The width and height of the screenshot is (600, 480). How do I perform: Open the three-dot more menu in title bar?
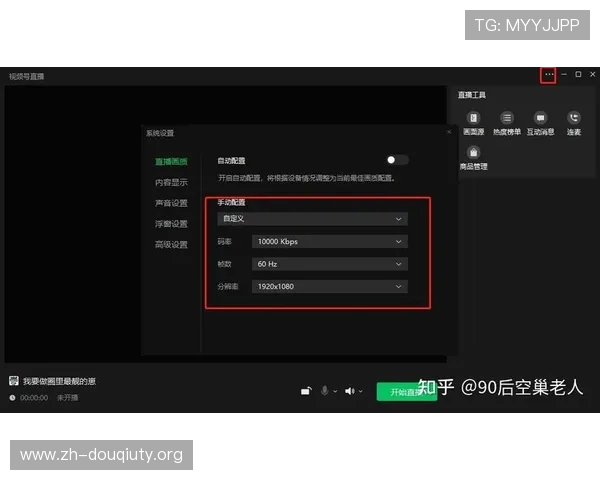click(549, 75)
